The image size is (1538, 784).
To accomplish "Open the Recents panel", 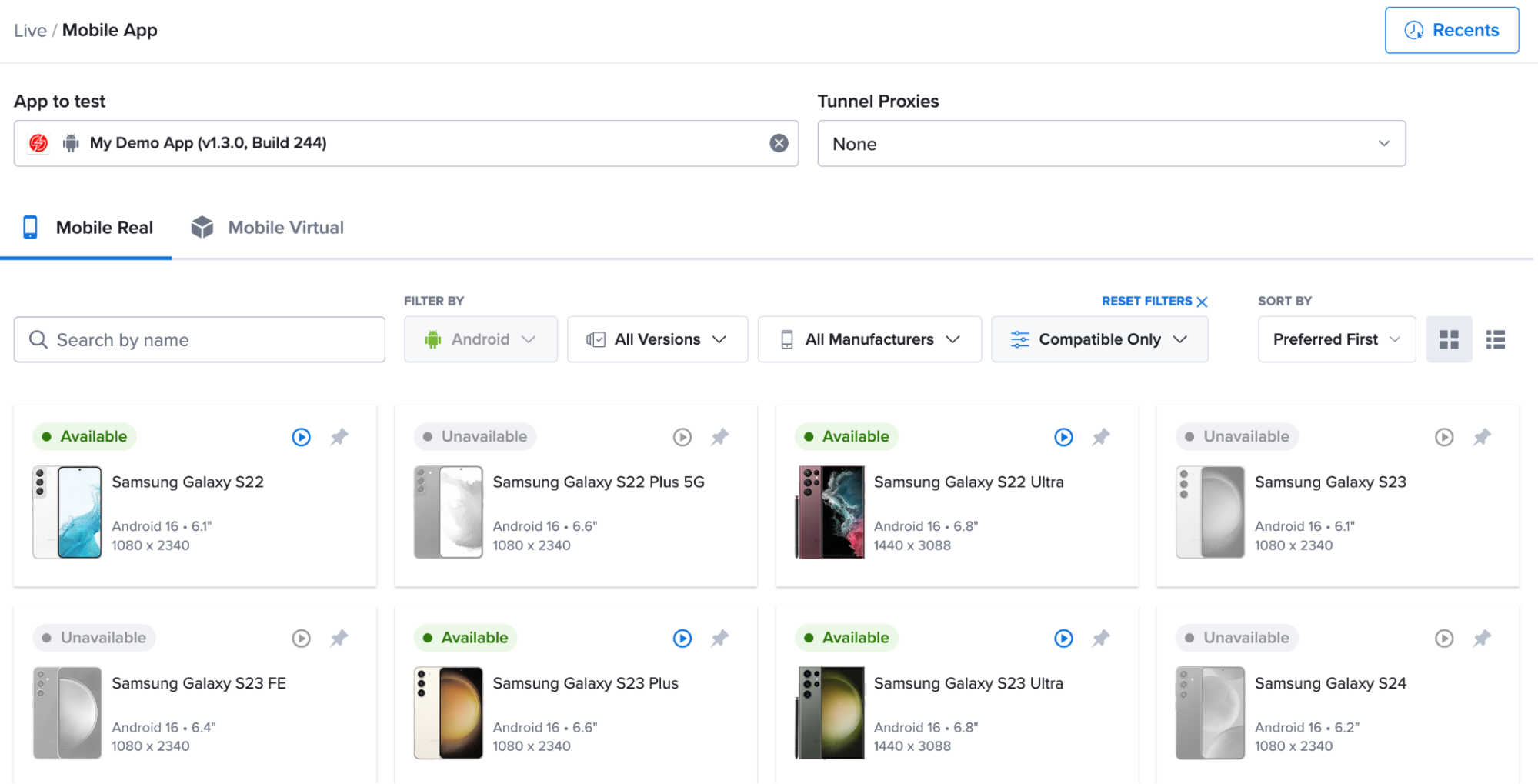I will pyautogui.click(x=1452, y=30).
